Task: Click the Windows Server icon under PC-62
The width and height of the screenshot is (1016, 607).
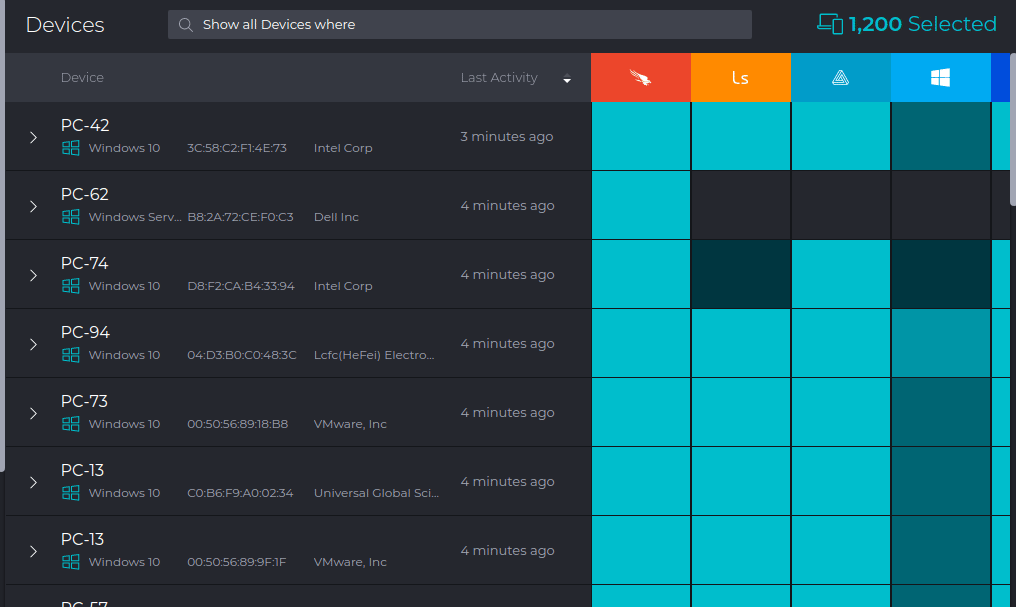Action: [x=70, y=217]
